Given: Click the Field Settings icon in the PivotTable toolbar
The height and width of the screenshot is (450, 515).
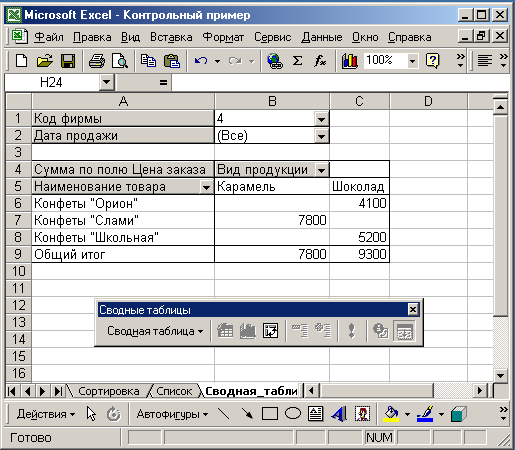Looking at the screenshot, I should click(380, 331).
